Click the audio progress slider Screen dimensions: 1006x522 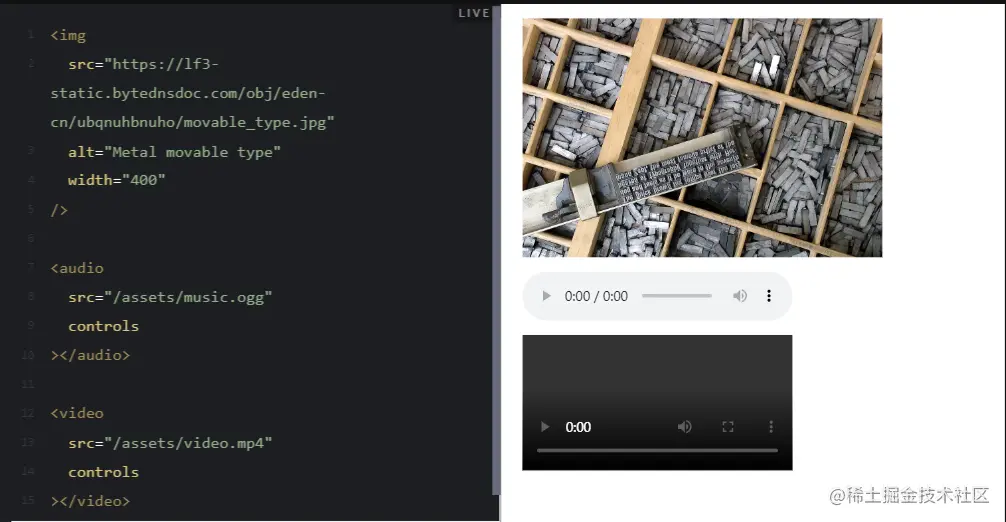coord(677,296)
